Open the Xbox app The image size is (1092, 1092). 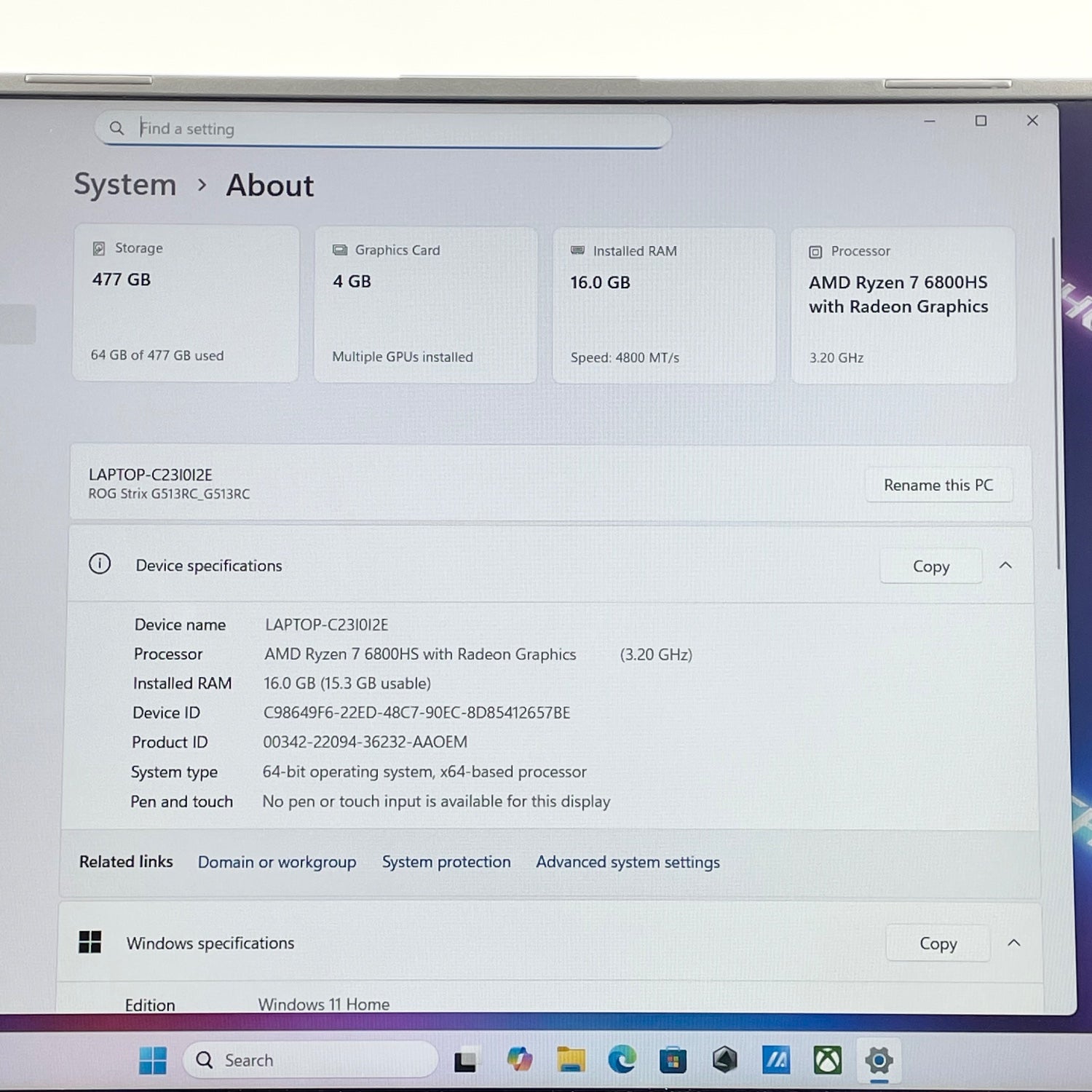[827, 1060]
